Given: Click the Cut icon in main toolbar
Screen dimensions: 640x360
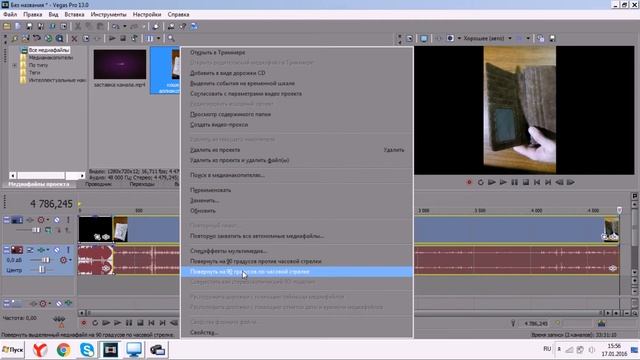Looking at the screenshot, I should (x=78, y=26).
